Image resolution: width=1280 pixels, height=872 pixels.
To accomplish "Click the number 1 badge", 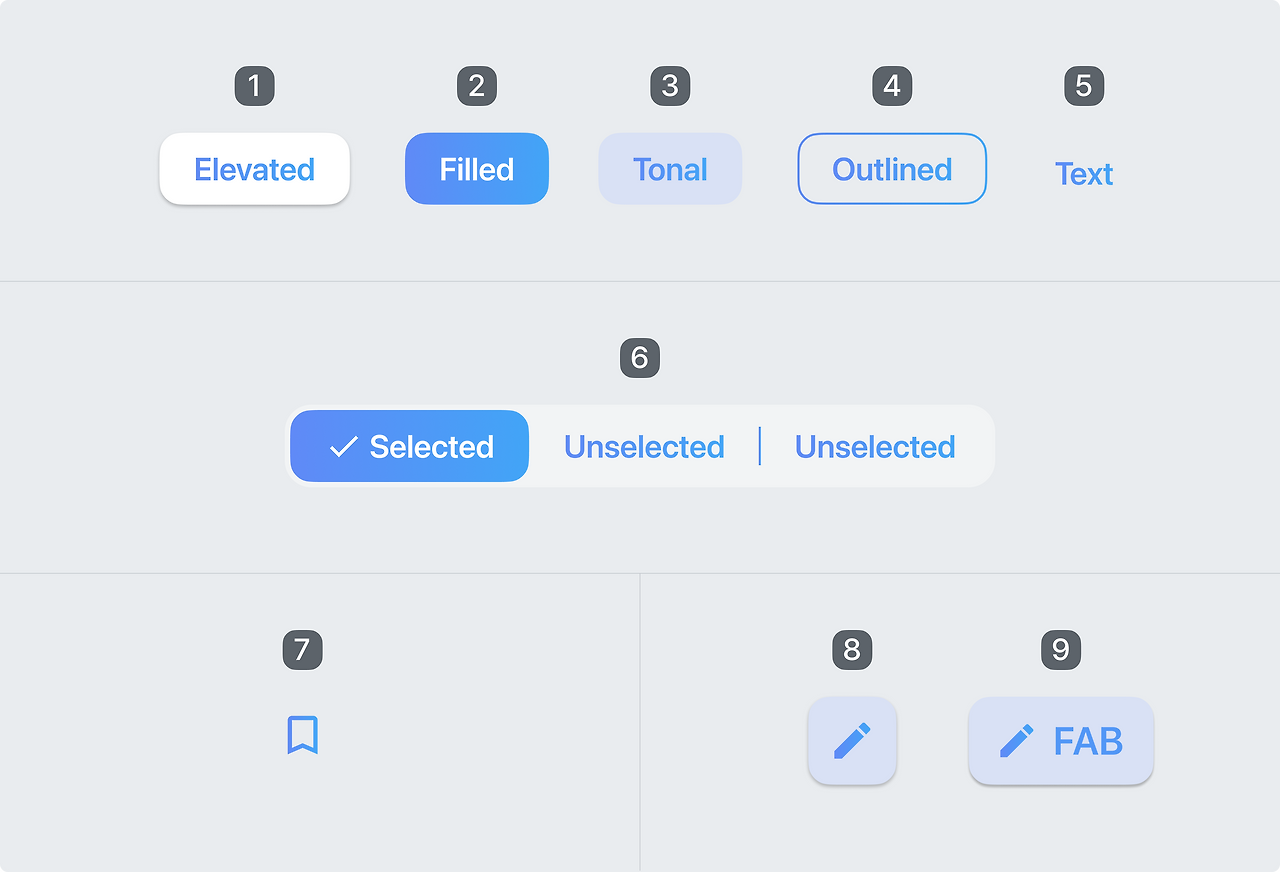I will (254, 86).
